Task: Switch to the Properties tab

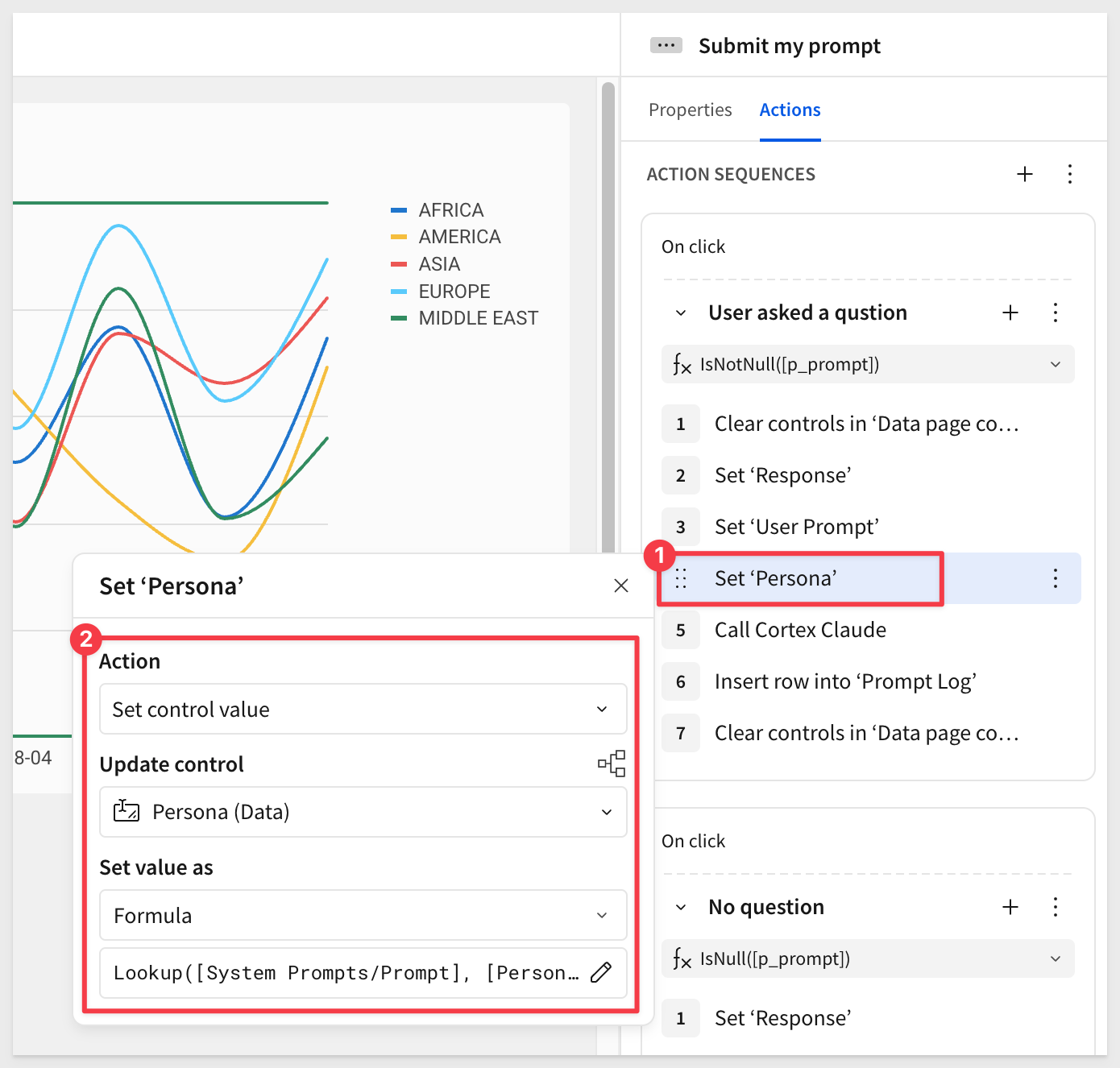Action: (691, 110)
